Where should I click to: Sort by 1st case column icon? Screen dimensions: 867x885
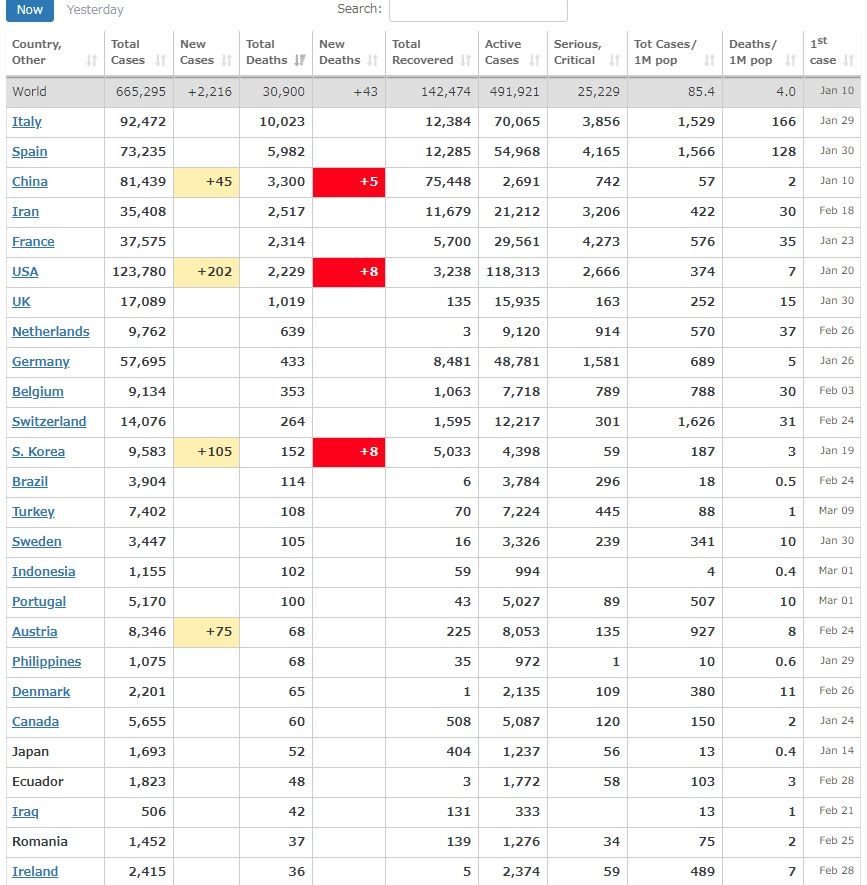pos(849,60)
